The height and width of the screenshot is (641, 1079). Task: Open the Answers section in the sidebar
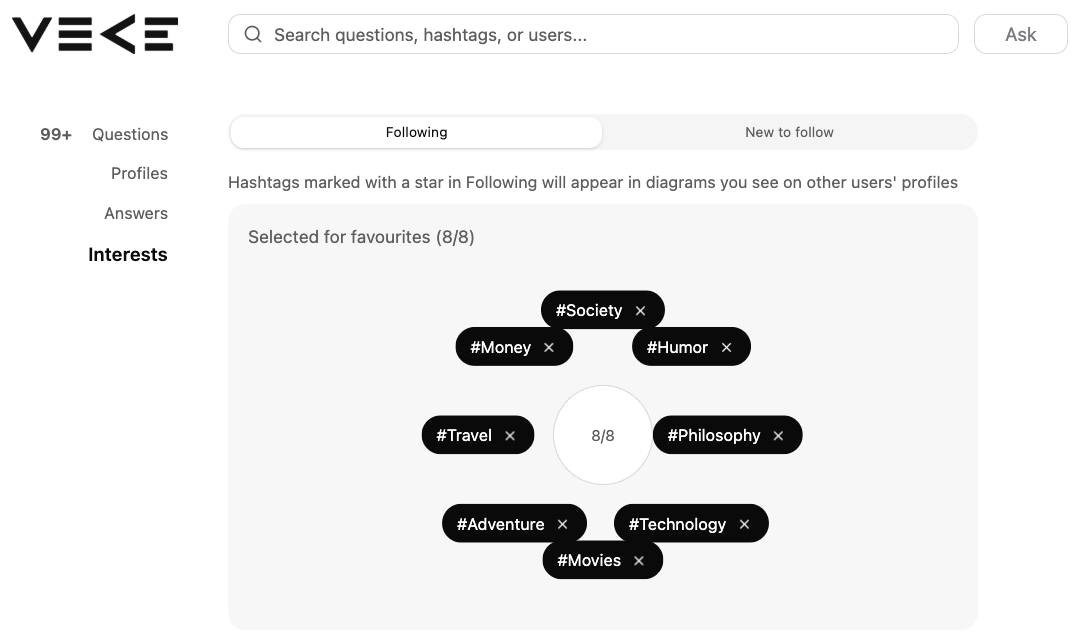click(135, 213)
